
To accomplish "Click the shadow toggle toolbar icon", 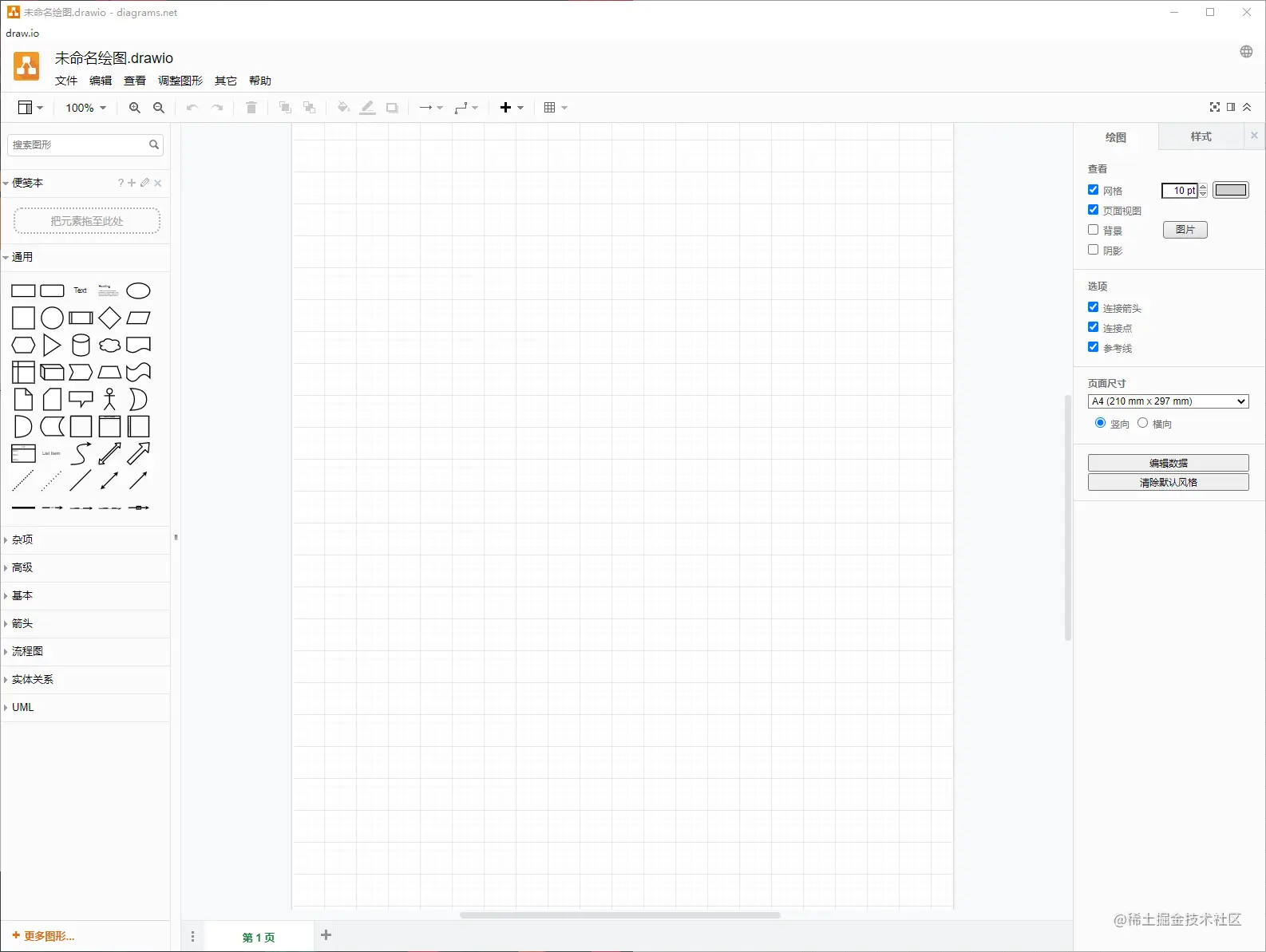I will pyautogui.click(x=392, y=108).
